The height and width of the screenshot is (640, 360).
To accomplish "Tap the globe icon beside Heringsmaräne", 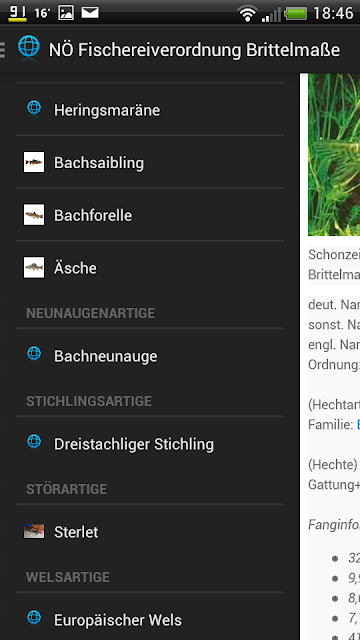I will coord(34,109).
